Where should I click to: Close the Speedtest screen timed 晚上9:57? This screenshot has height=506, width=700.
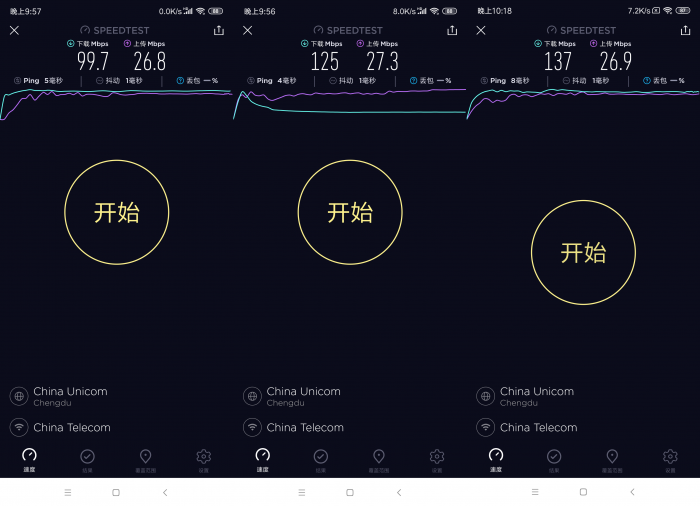(14, 31)
